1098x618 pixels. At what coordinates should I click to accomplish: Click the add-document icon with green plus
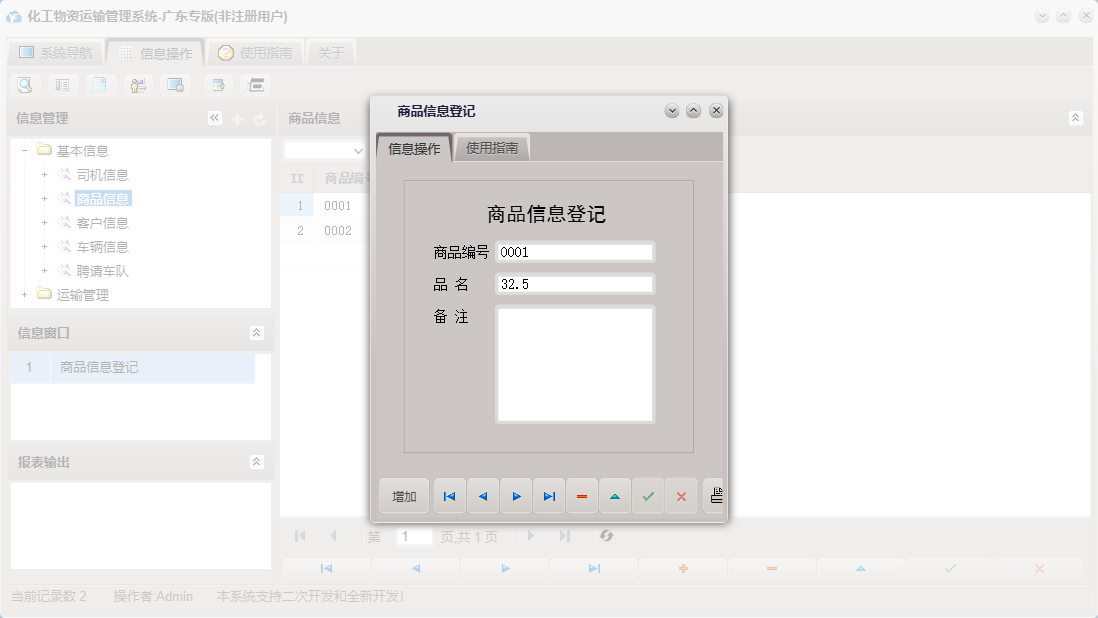click(217, 85)
